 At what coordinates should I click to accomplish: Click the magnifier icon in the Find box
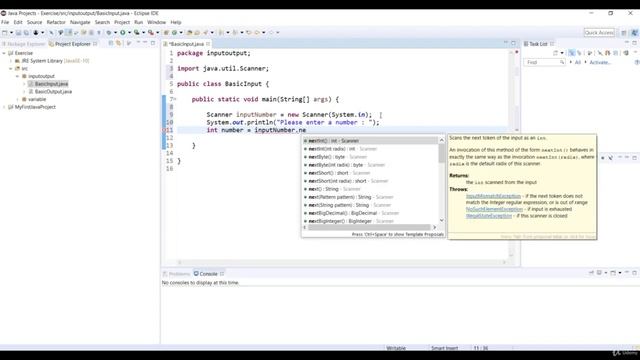[x=562, y=62]
